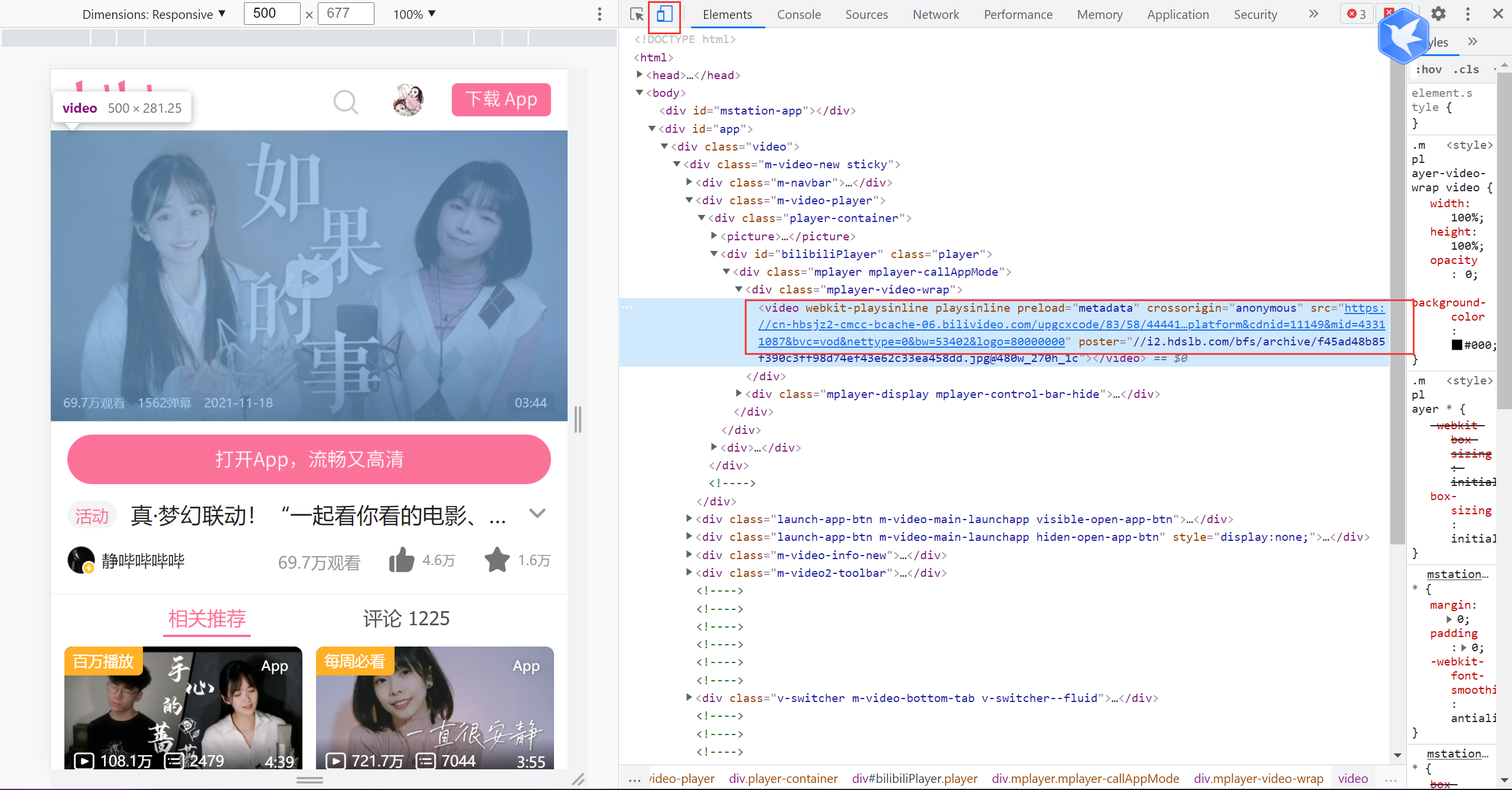
Task: Click the thumbs-up like icon
Action: [402, 560]
